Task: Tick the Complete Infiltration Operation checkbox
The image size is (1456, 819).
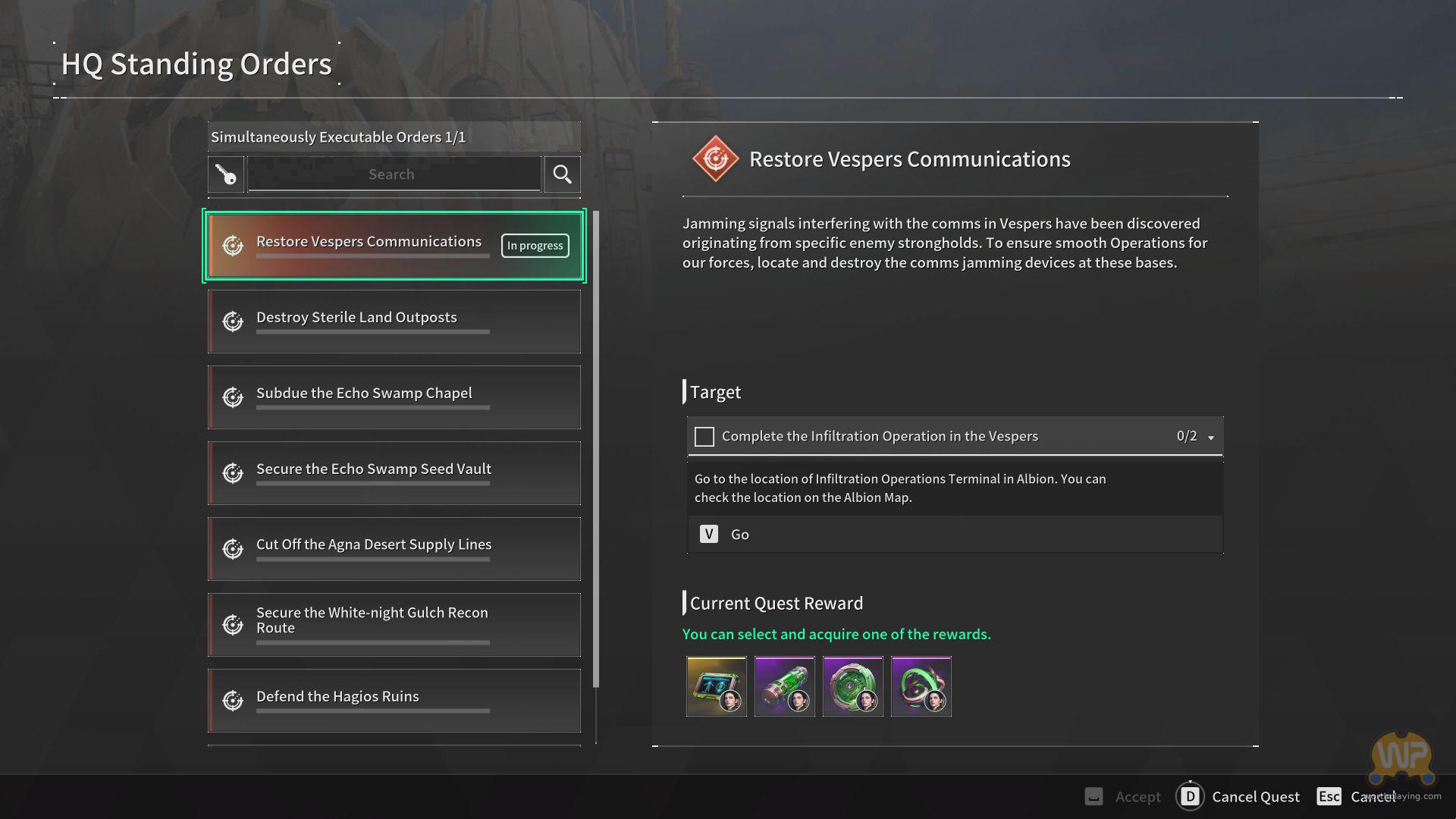Action: pyautogui.click(x=704, y=437)
